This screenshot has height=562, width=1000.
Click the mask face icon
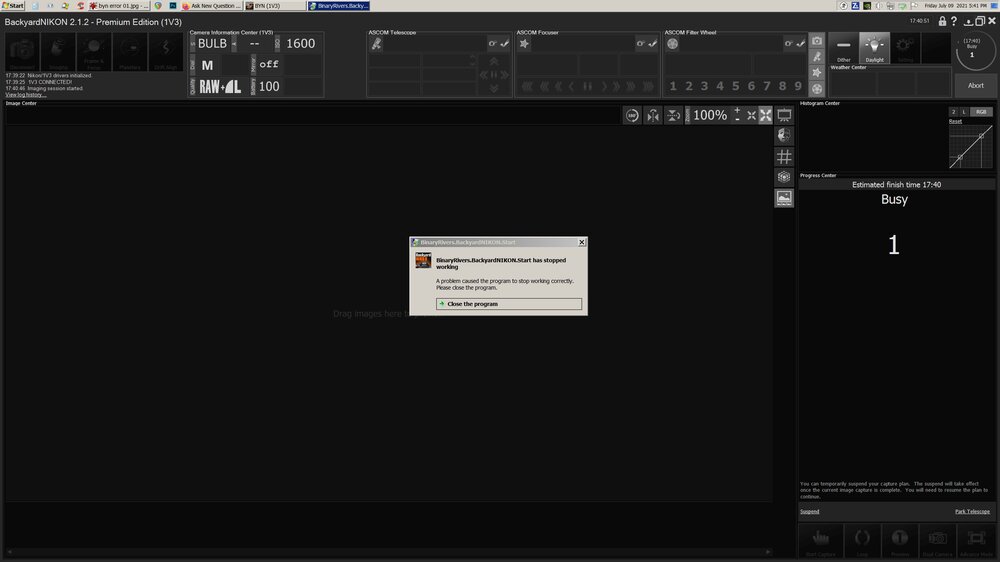[784, 135]
